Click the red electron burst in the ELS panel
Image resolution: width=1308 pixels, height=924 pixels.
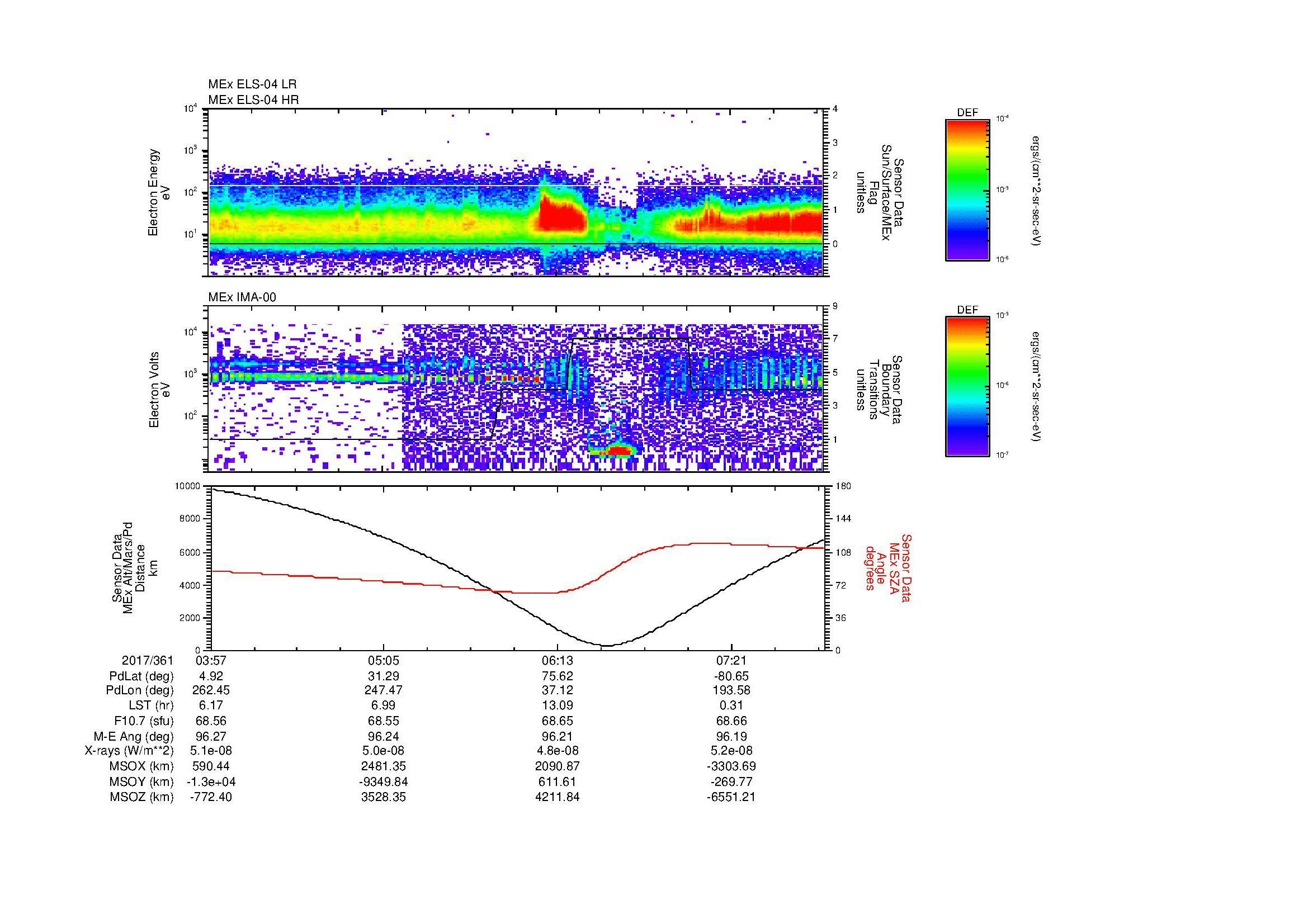[x=561, y=215]
